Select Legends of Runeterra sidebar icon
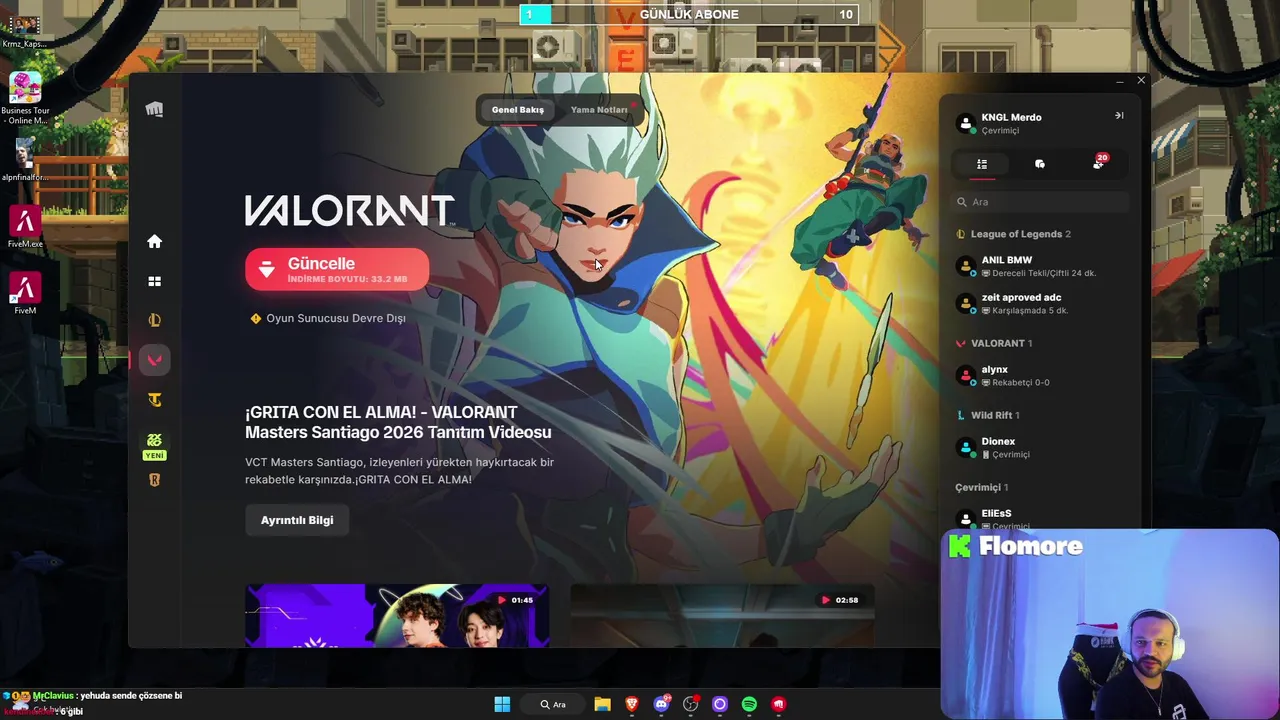 tap(154, 480)
